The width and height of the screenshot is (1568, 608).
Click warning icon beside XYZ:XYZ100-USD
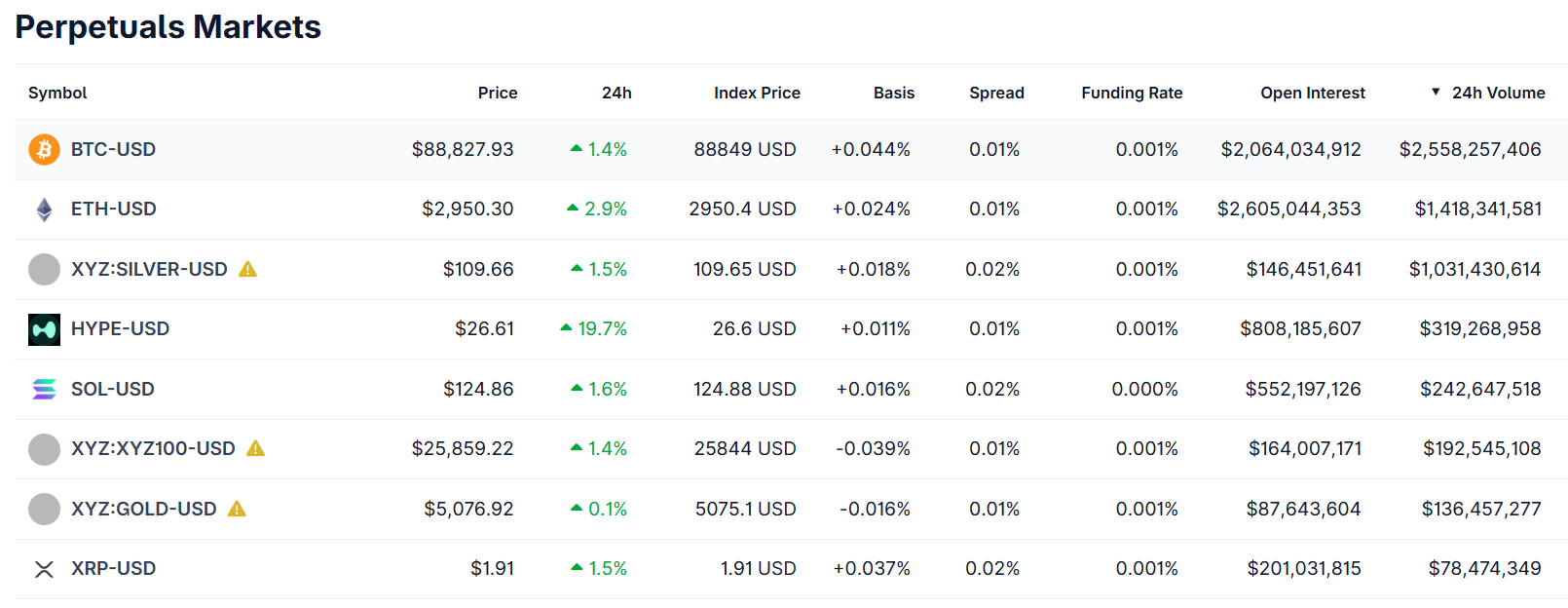click(256, 448)
